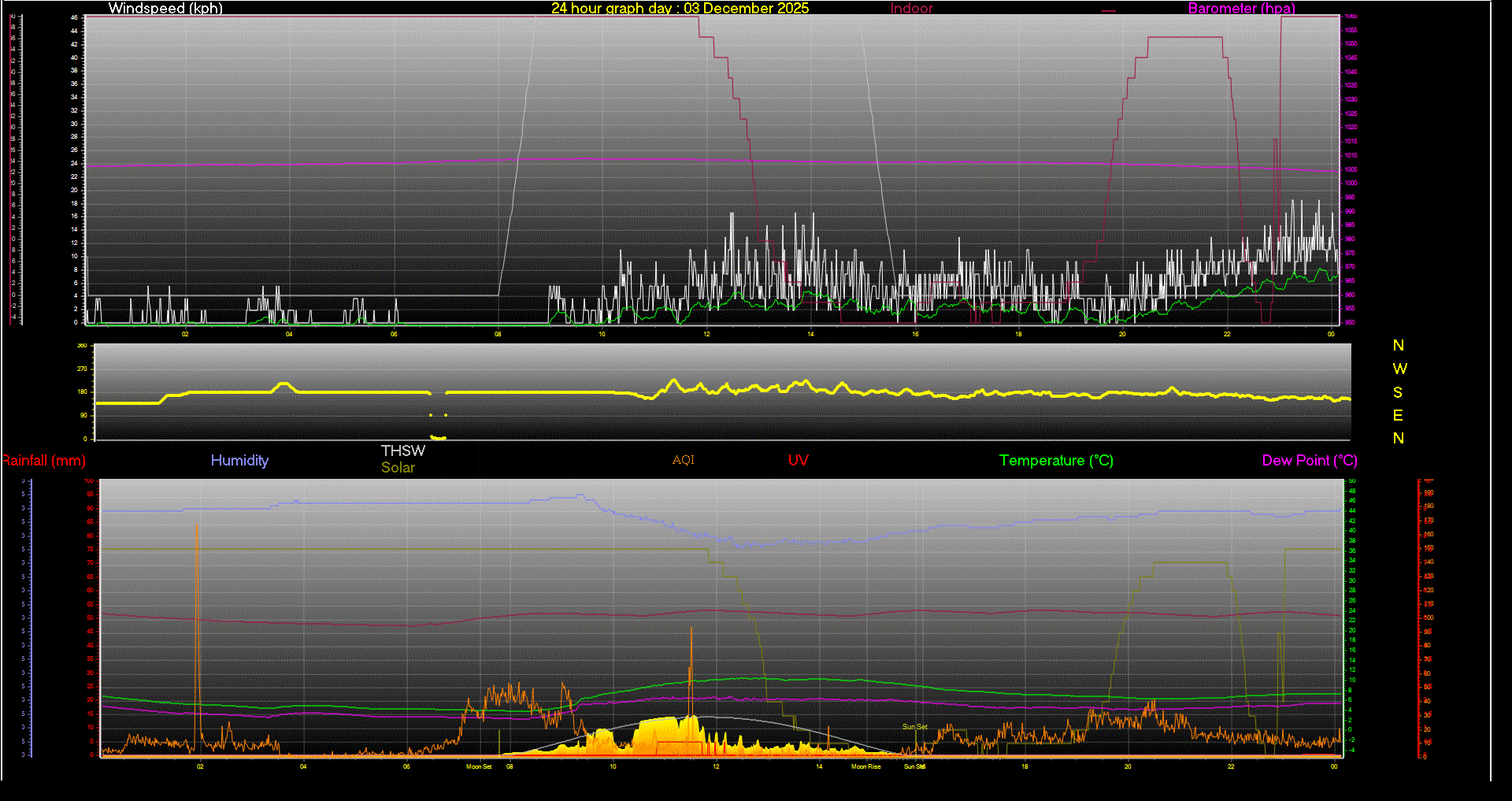The width and height of the screenshot is (1512, 801).
Task: Click the Dew Point (°C) legend label
Action: 1310,461
